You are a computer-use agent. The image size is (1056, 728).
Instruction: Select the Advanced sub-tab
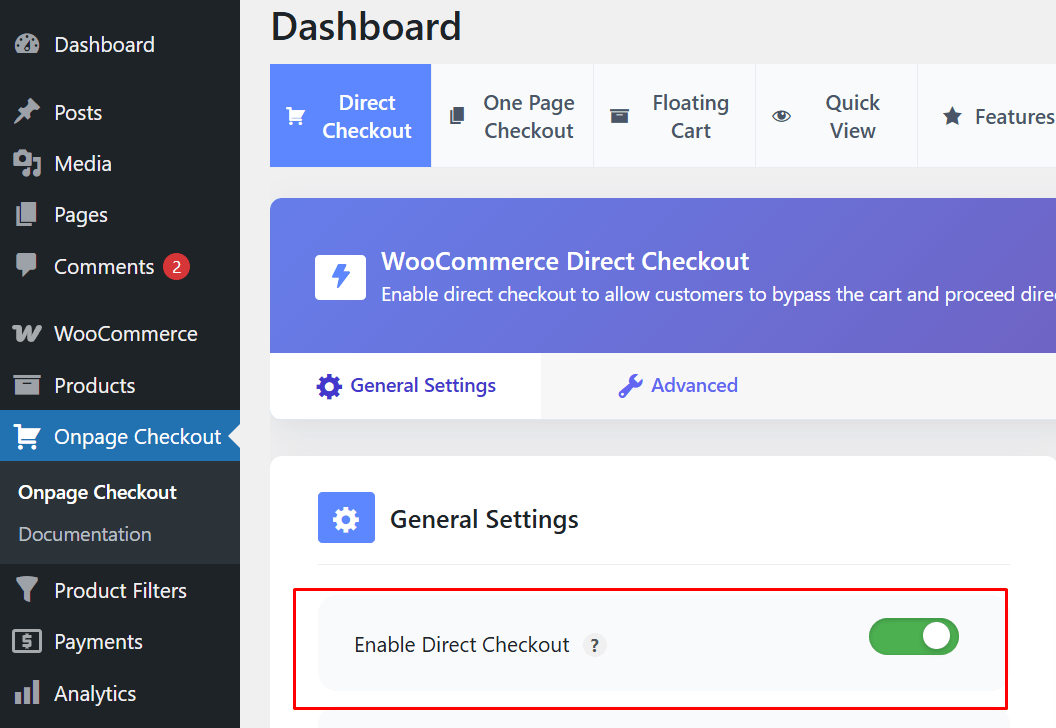point(678,386)
